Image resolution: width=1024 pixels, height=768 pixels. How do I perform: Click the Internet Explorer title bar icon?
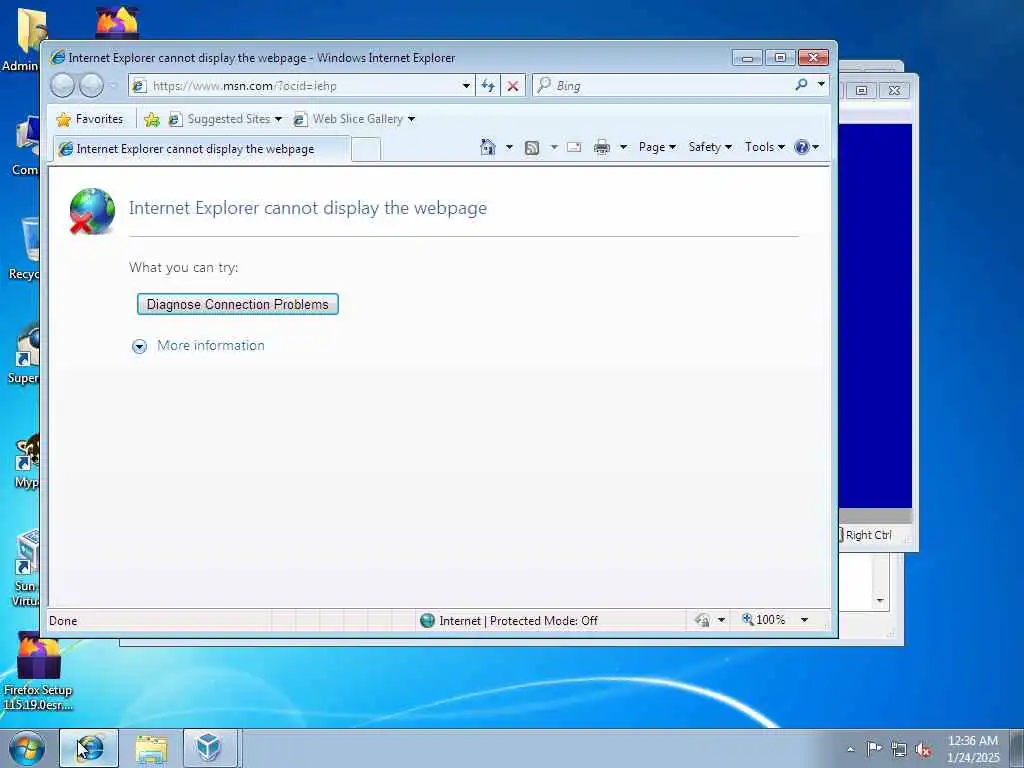57,57
